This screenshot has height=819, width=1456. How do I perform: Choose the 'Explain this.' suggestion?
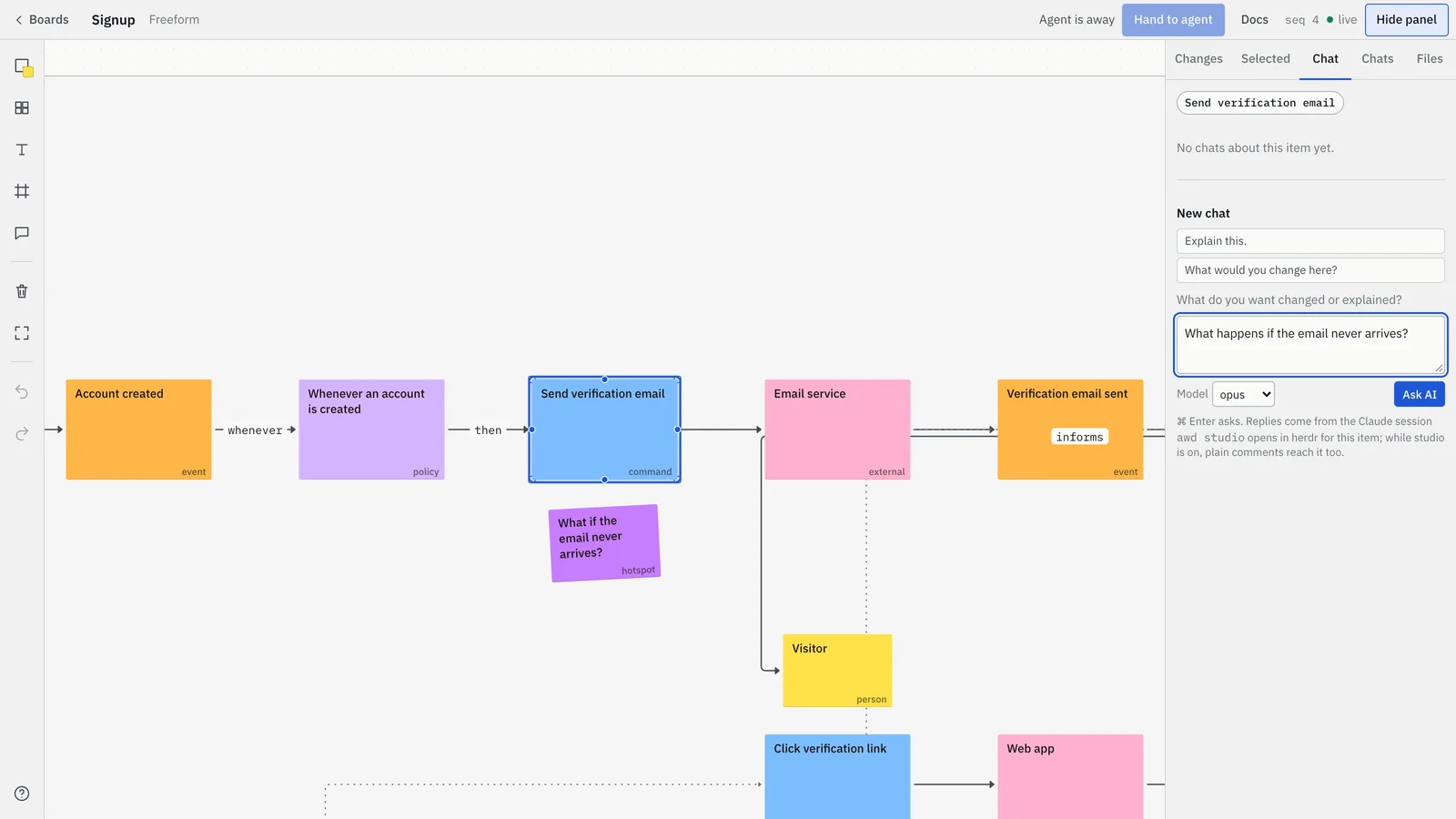[x=1310, y=241]
